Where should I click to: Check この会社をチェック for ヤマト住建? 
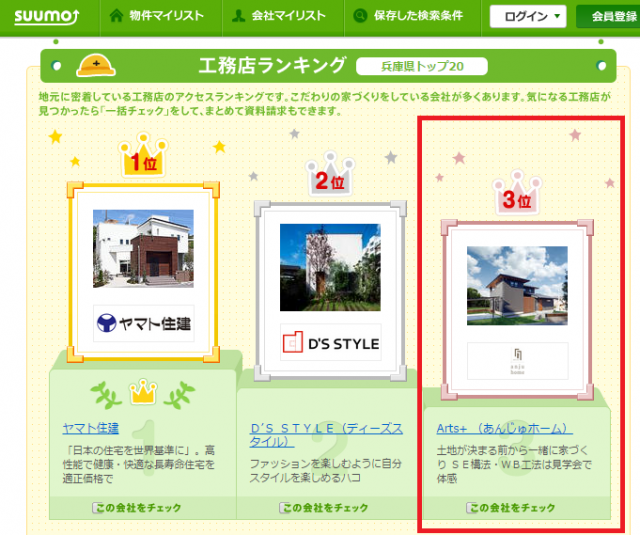click(x=137, y=508)
